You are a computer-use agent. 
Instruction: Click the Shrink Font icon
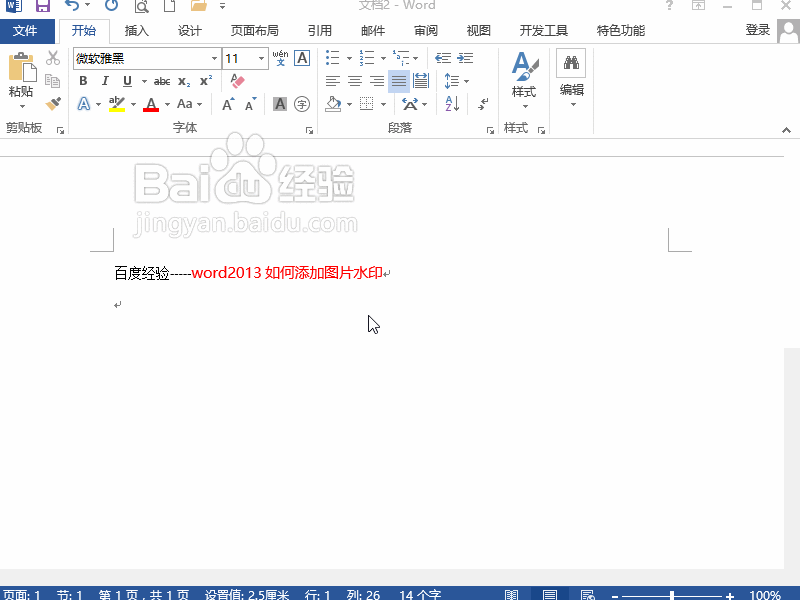click(251, 104)
